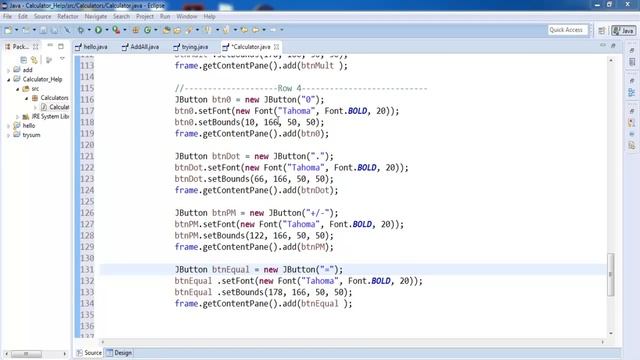Open the Source menu
This screenshot has width=640, height=360.
pos(42,16)
